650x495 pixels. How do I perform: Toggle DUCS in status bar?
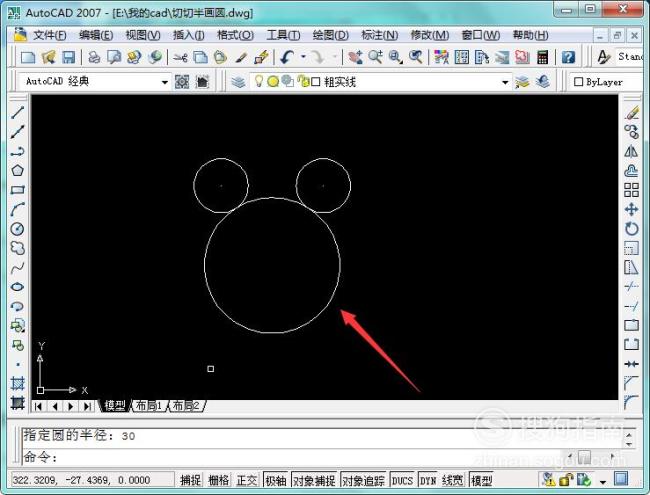[x=402, y=480]
